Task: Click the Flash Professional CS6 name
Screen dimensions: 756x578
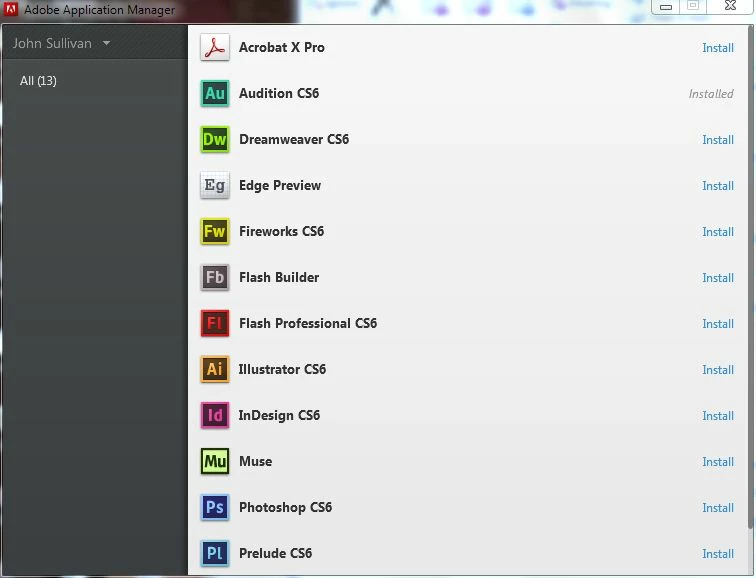Action: click(x=308, y=323)
